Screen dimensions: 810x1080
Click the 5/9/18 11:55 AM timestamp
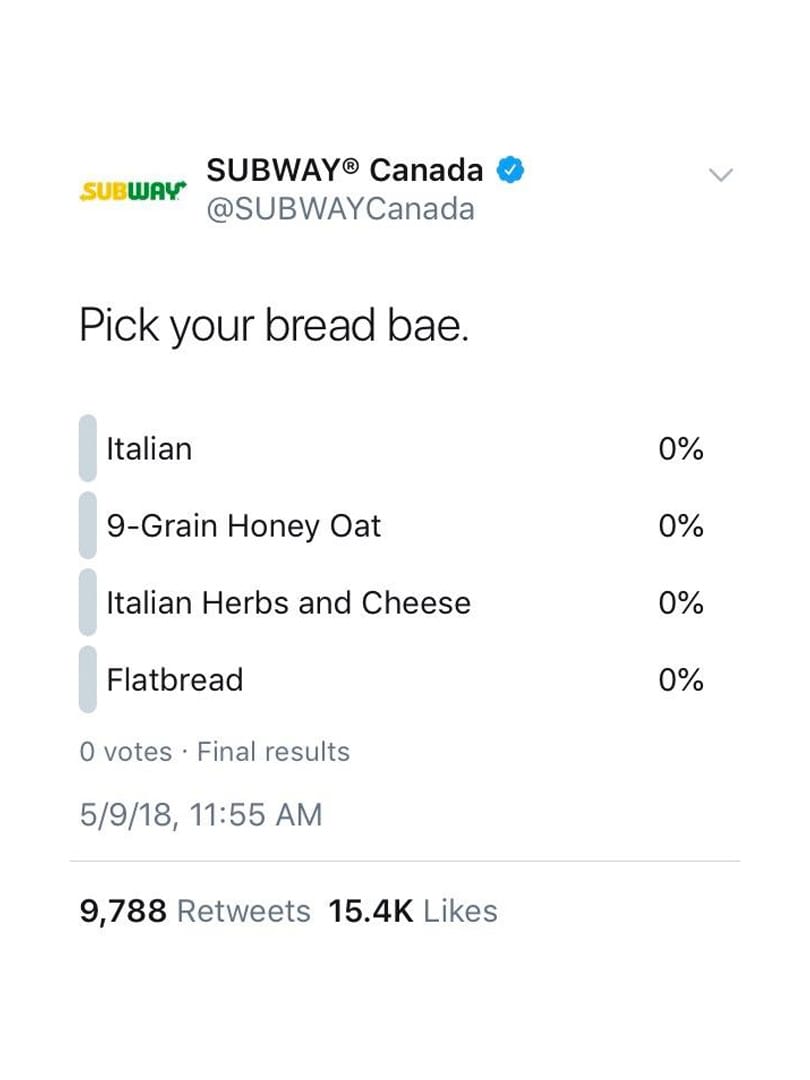coord(201,815)
